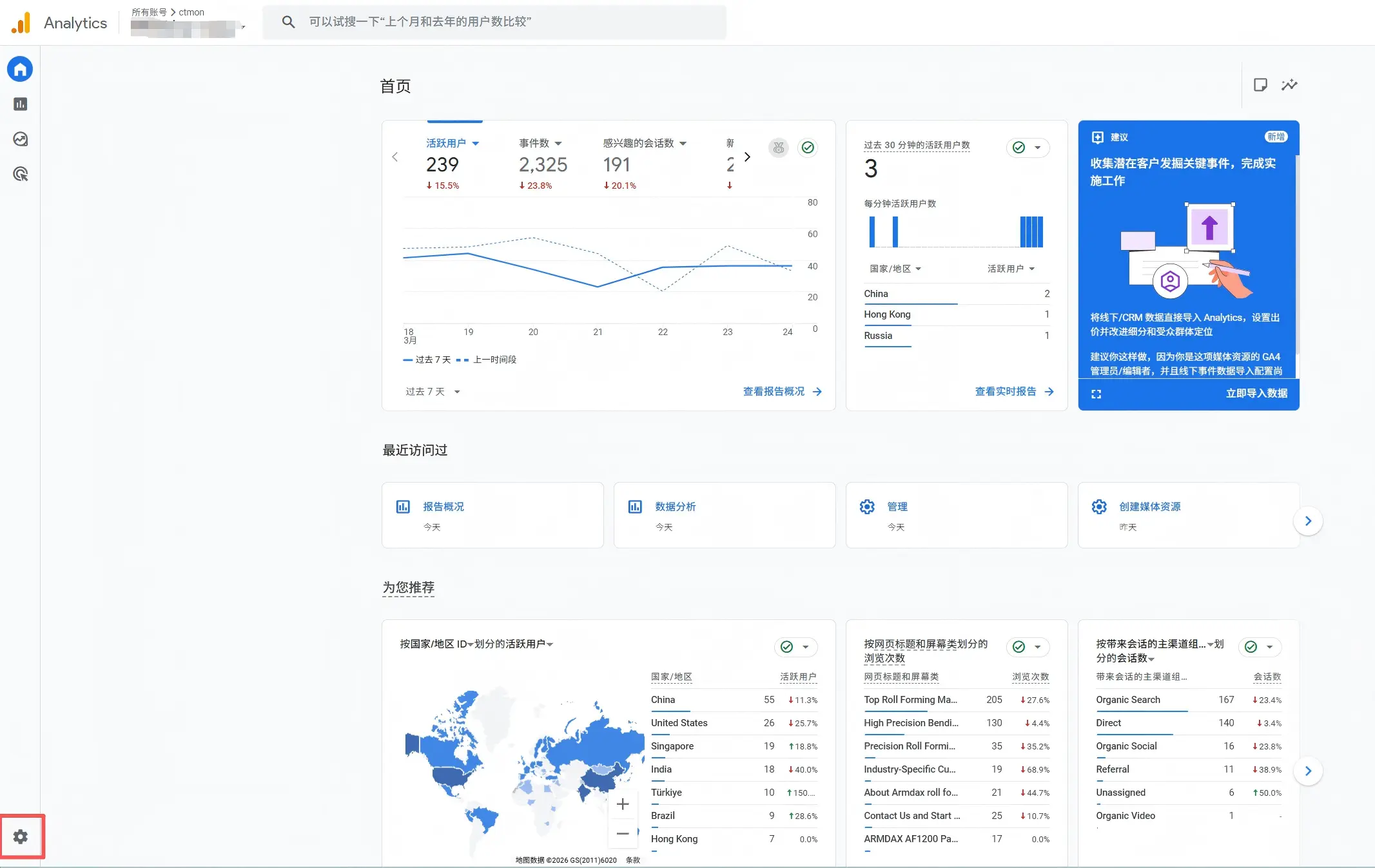Image resolution: width=1375 pixels, height=868 pixels.
Task: Click the Organic Search channel row
Action: tap(1189, 700)
